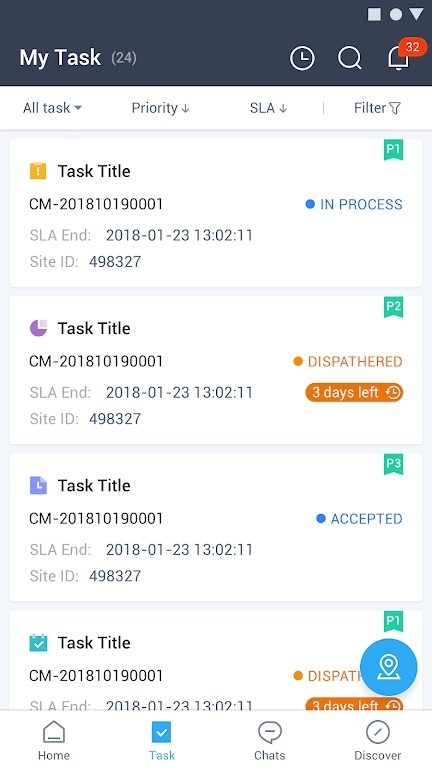Tap the blue map location floating button
Image resolution: width=432 pixels, height=768 pixels.
point(388,667)
